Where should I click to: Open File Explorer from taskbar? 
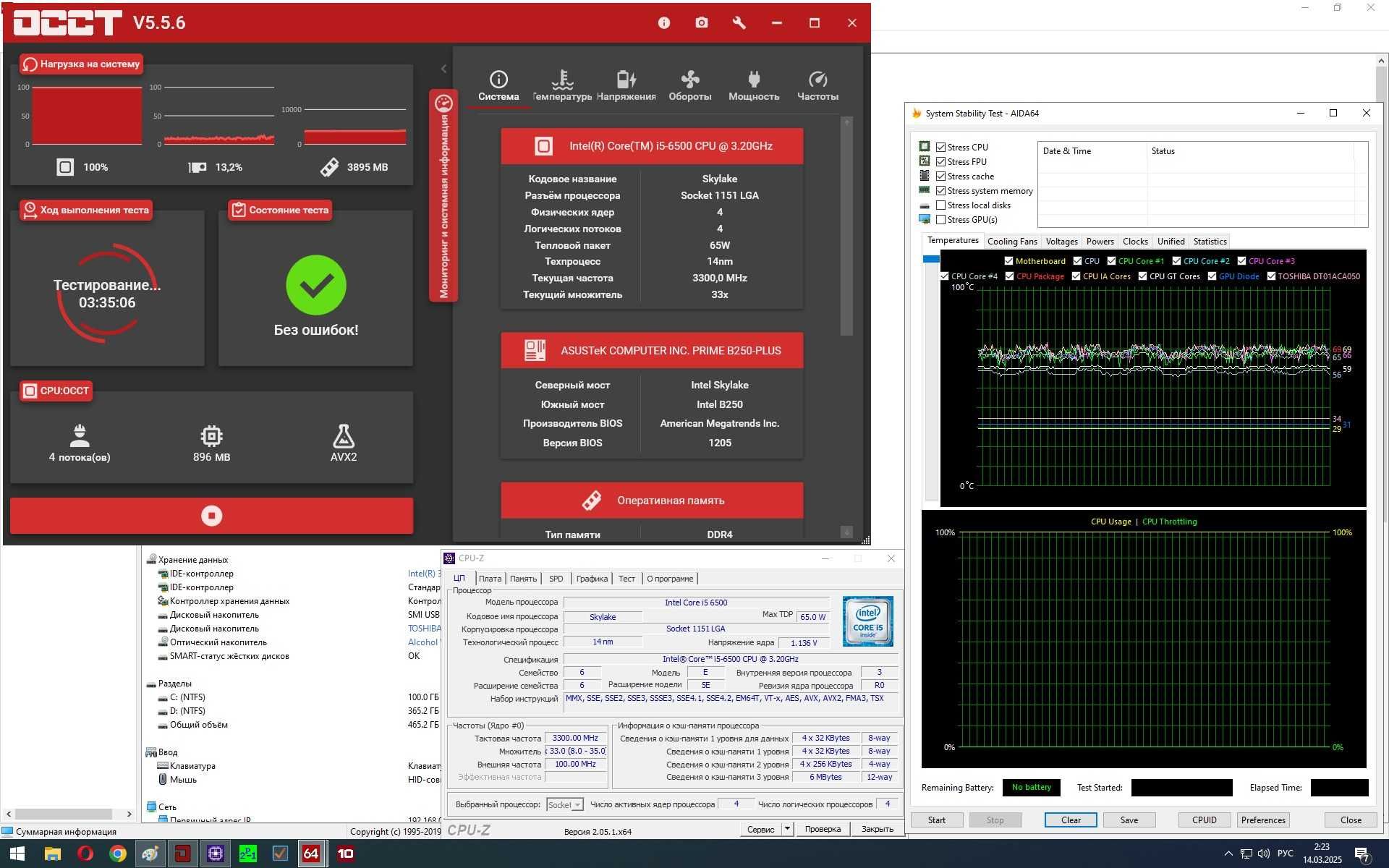[x=52, y=854]
